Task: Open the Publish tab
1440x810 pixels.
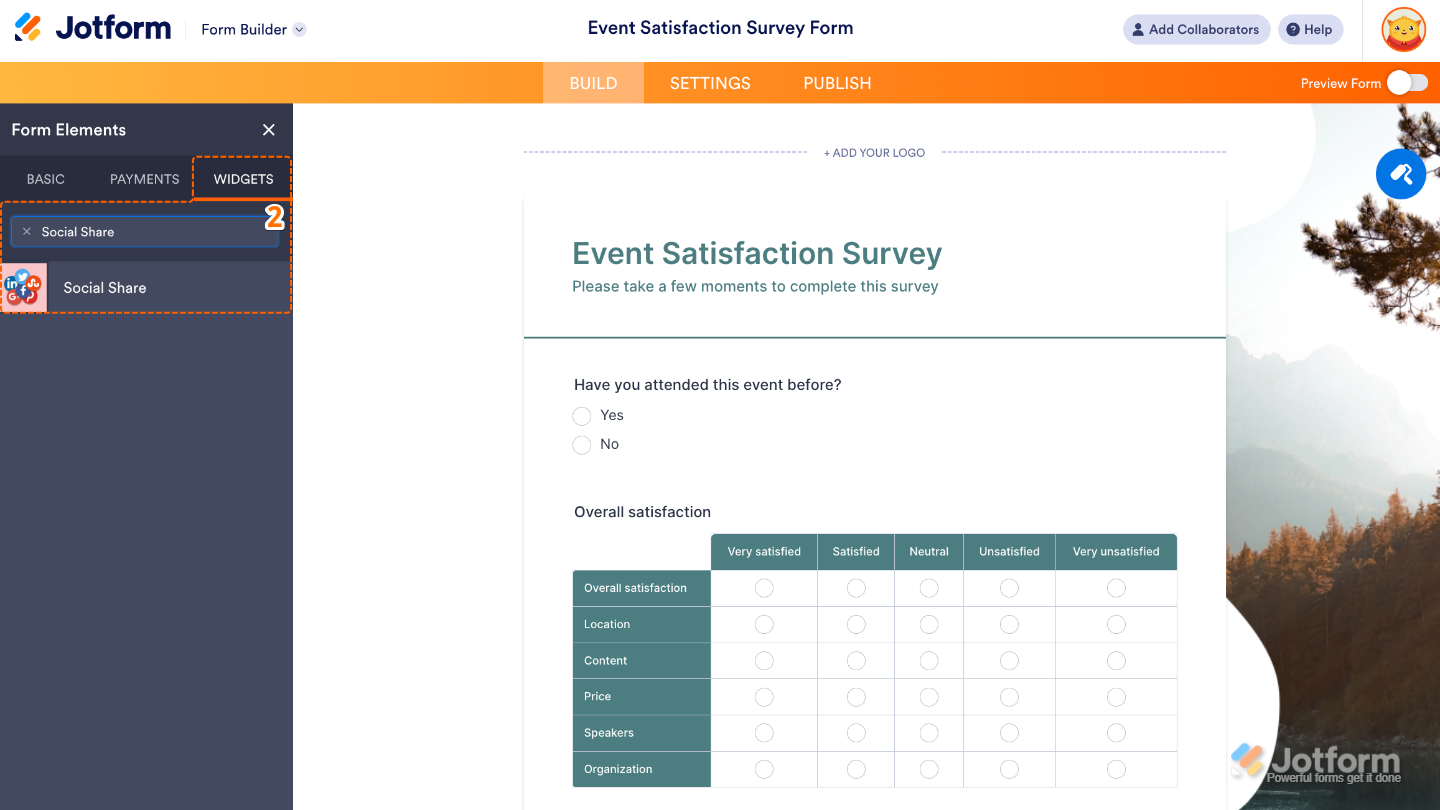Action: tap(837, 83)
